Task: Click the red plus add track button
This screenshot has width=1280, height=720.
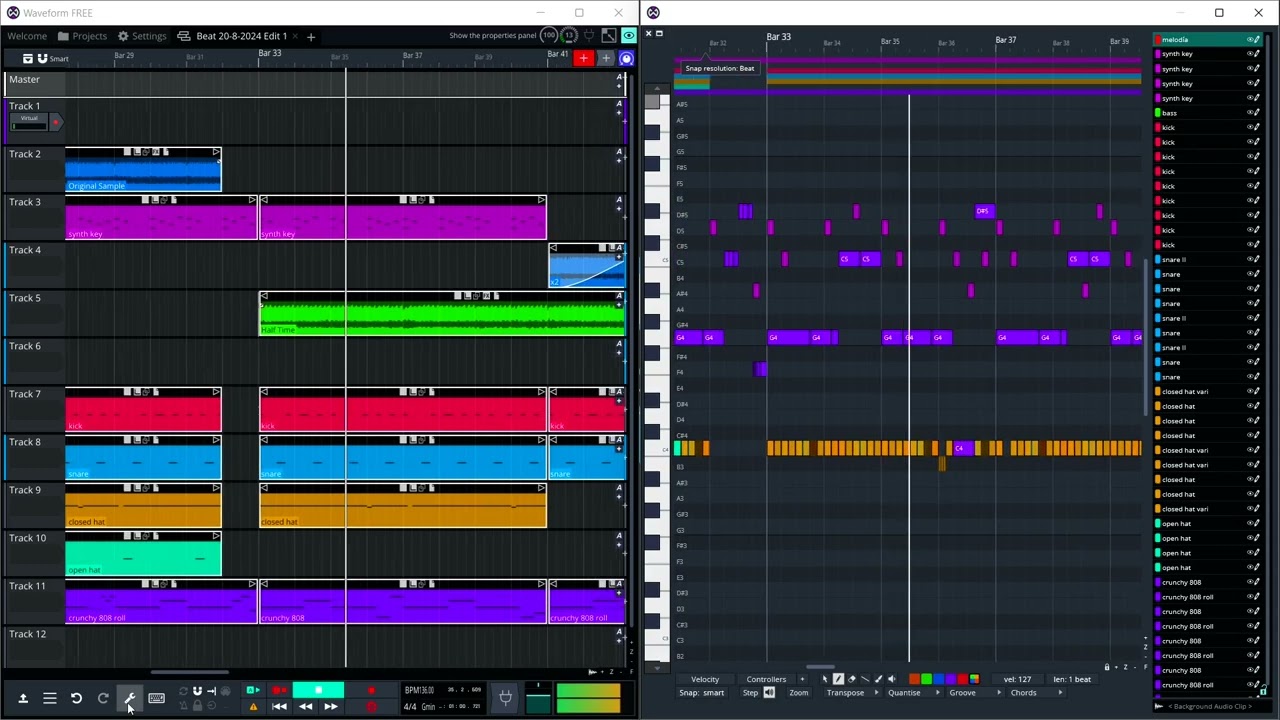Action: tap(584, 59)
